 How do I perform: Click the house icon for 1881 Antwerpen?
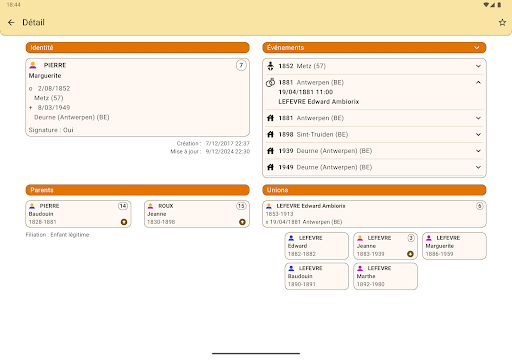(270, 118)
